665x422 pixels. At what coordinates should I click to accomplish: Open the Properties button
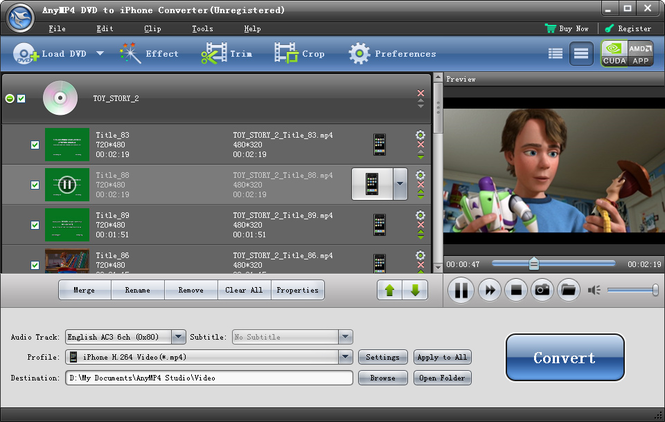coord(298,290)
